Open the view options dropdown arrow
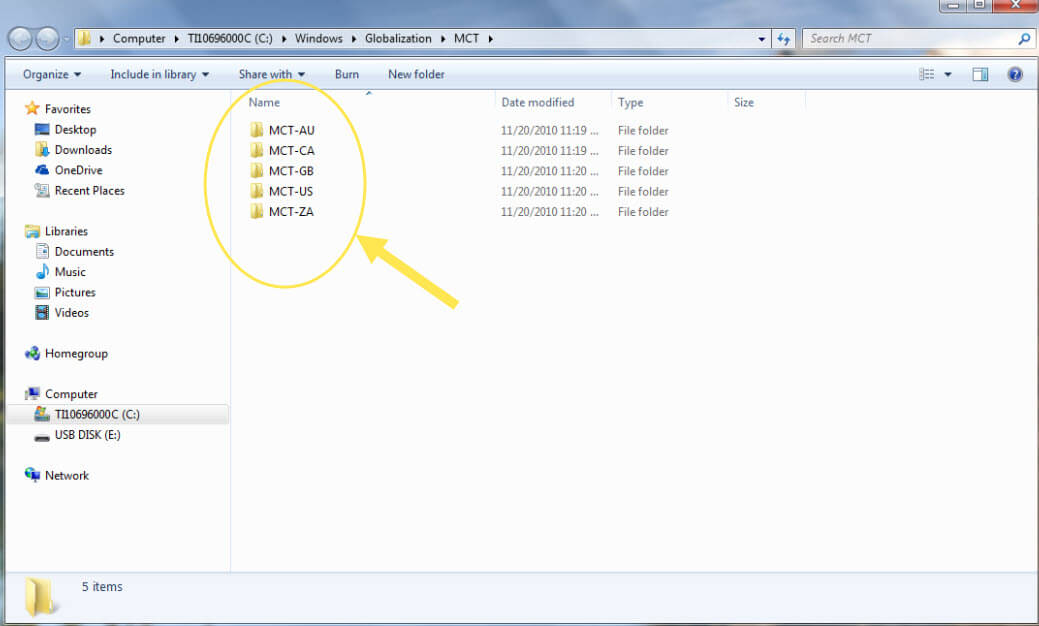Screen dimensions: 1039x626 (948, 74)
